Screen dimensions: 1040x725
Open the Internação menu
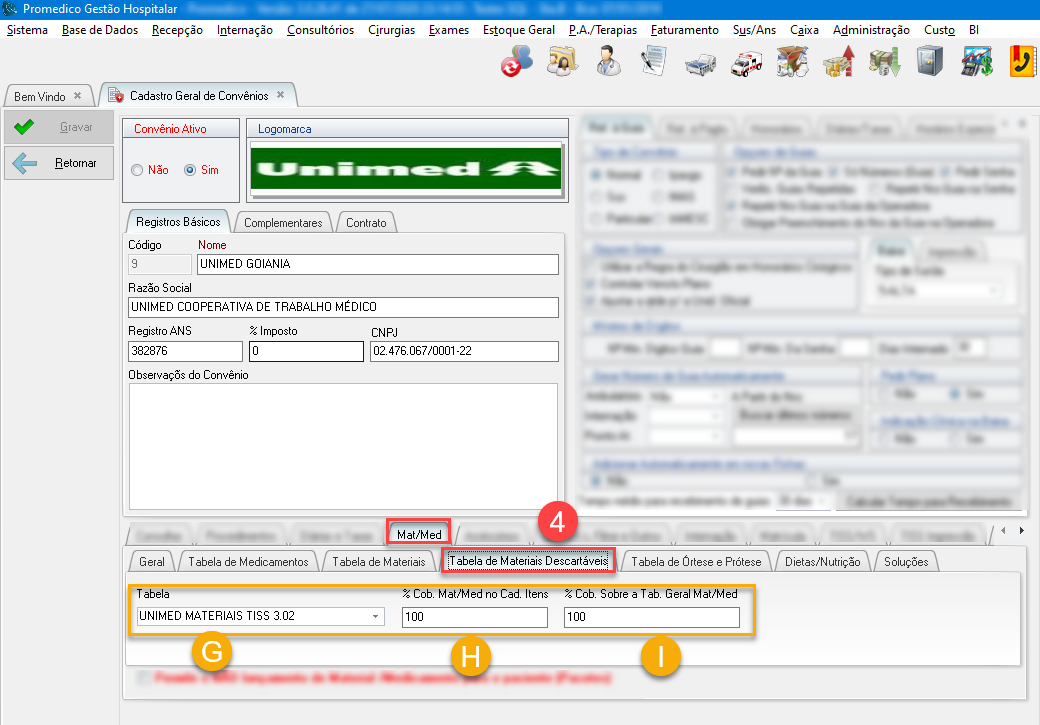245,30
